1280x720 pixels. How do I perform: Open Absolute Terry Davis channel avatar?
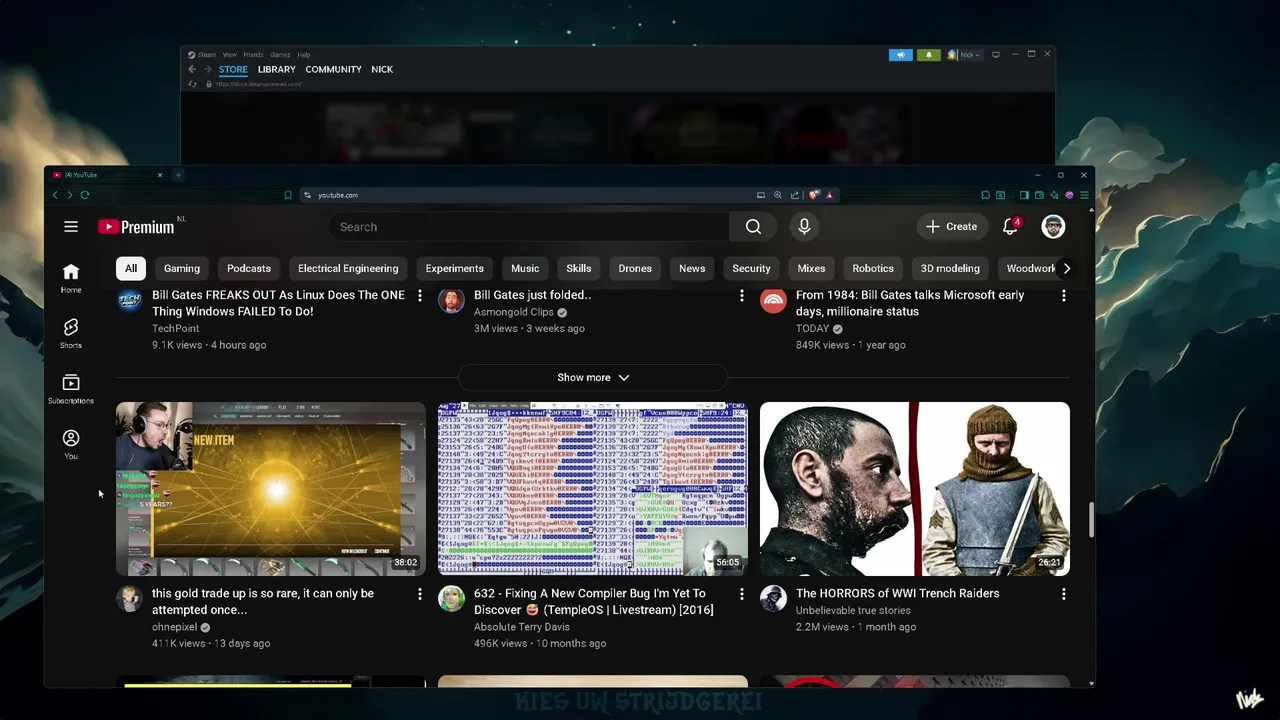[452, 599]
